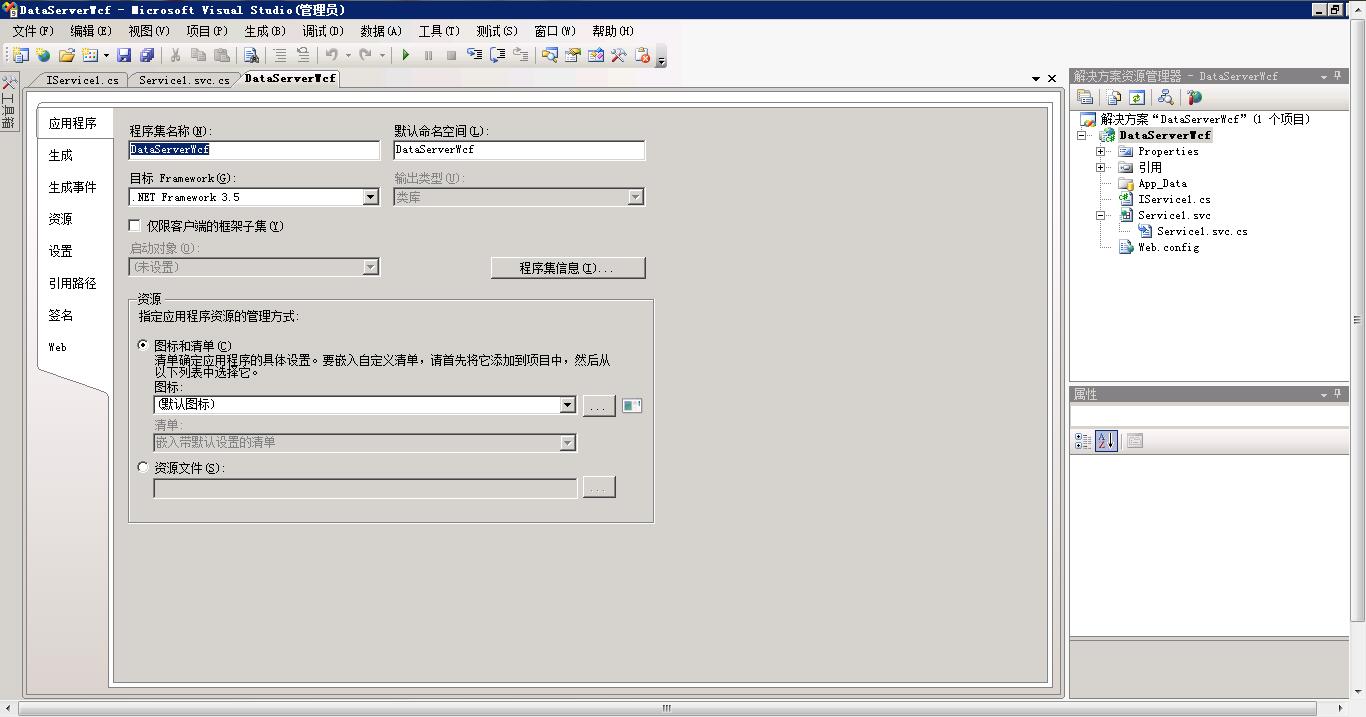This screenshot has height=717, width=1366.
Task: Collapse the Service1.svc node
Action: [1101, 215]
